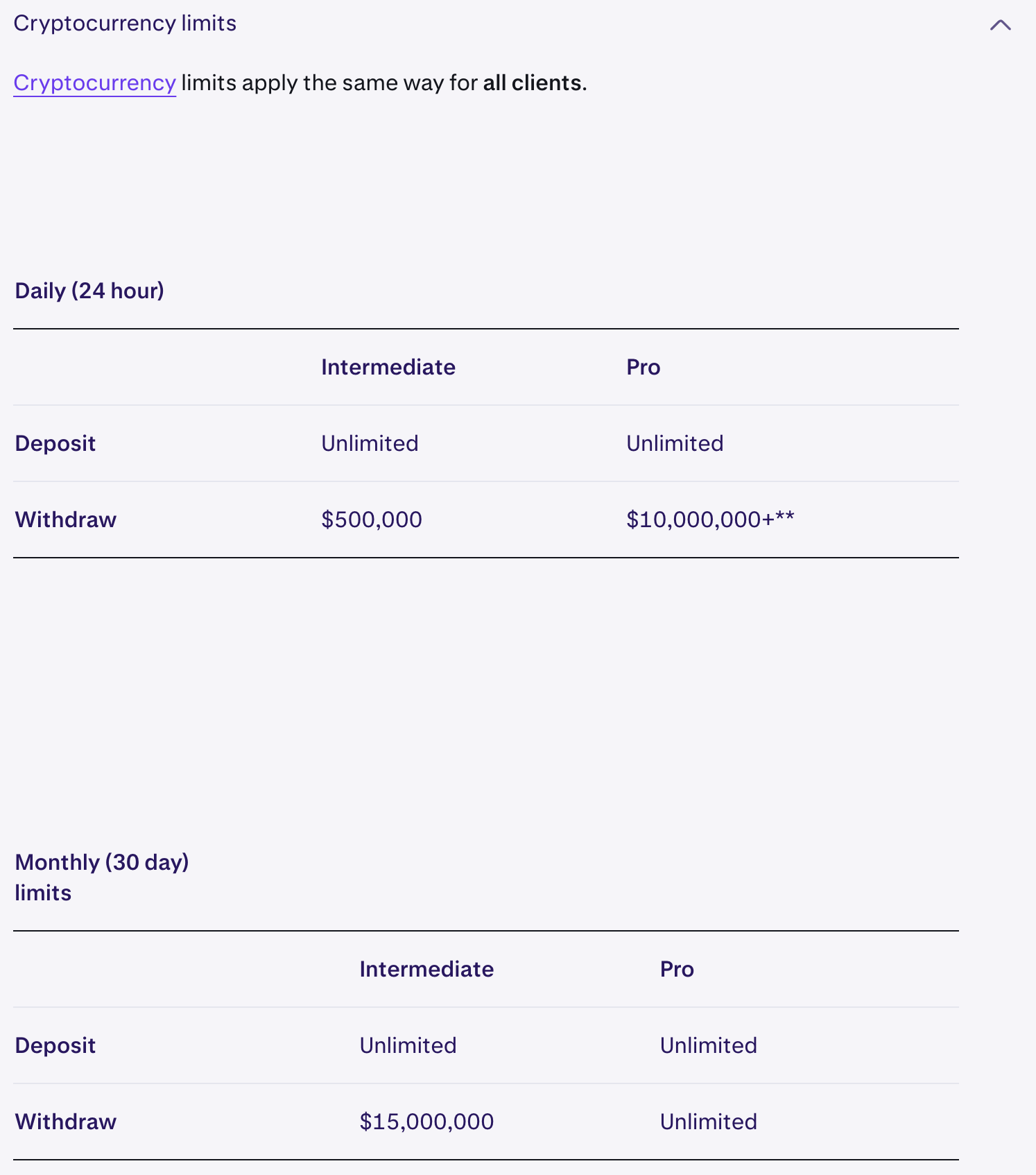The image size is (1036, 1175).
Task: Click the $10,000,000+** Pro withdraw limit
Action: [709, 520]
